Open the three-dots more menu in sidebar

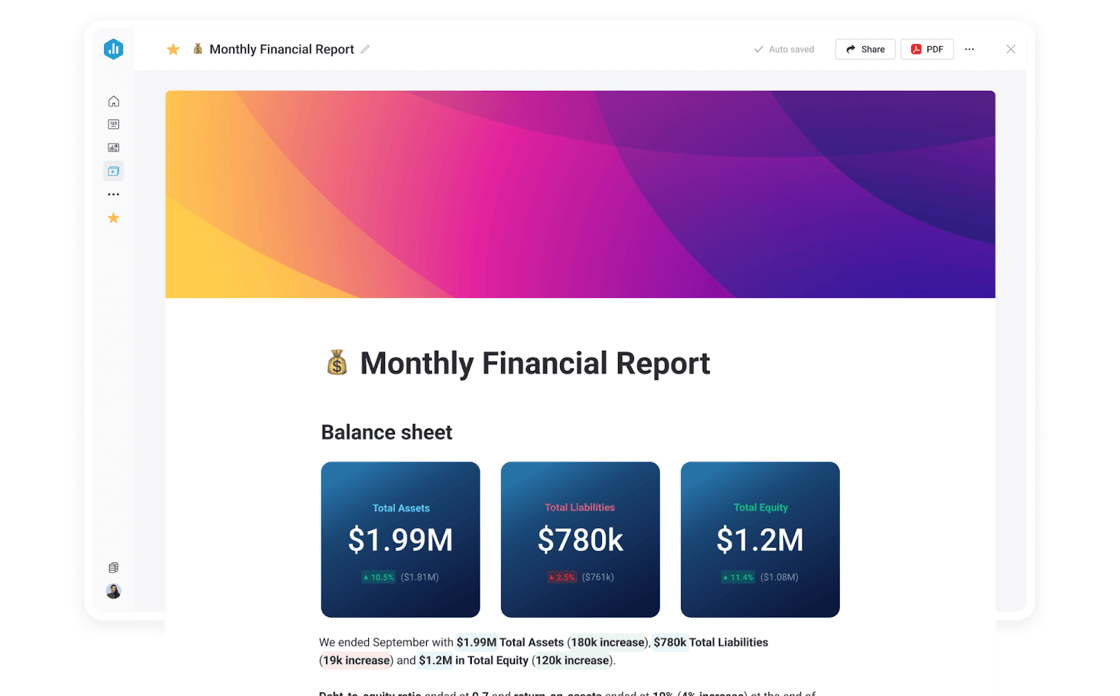tap(114, 194)
